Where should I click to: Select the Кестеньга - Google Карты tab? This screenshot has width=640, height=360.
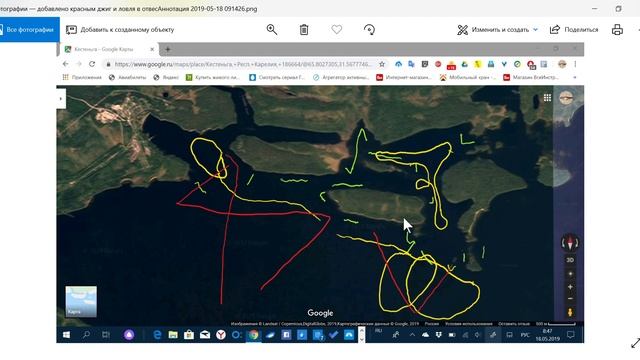coord(108,49)
